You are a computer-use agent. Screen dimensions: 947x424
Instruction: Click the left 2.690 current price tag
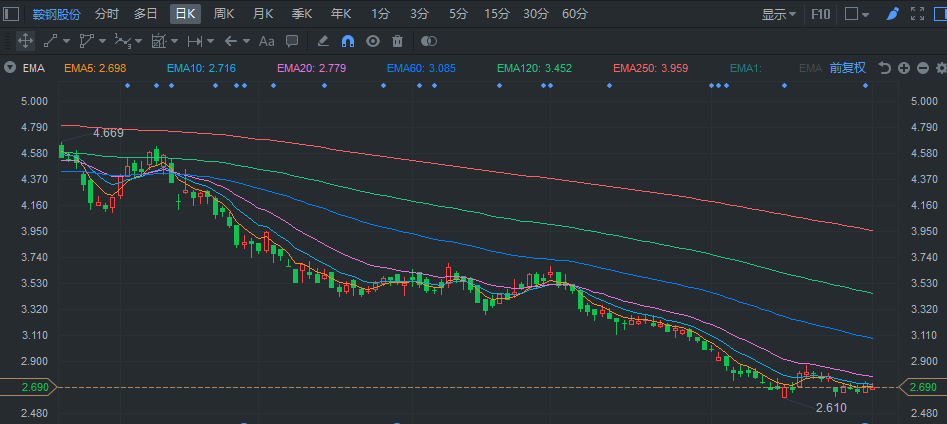tap(28, 387)
